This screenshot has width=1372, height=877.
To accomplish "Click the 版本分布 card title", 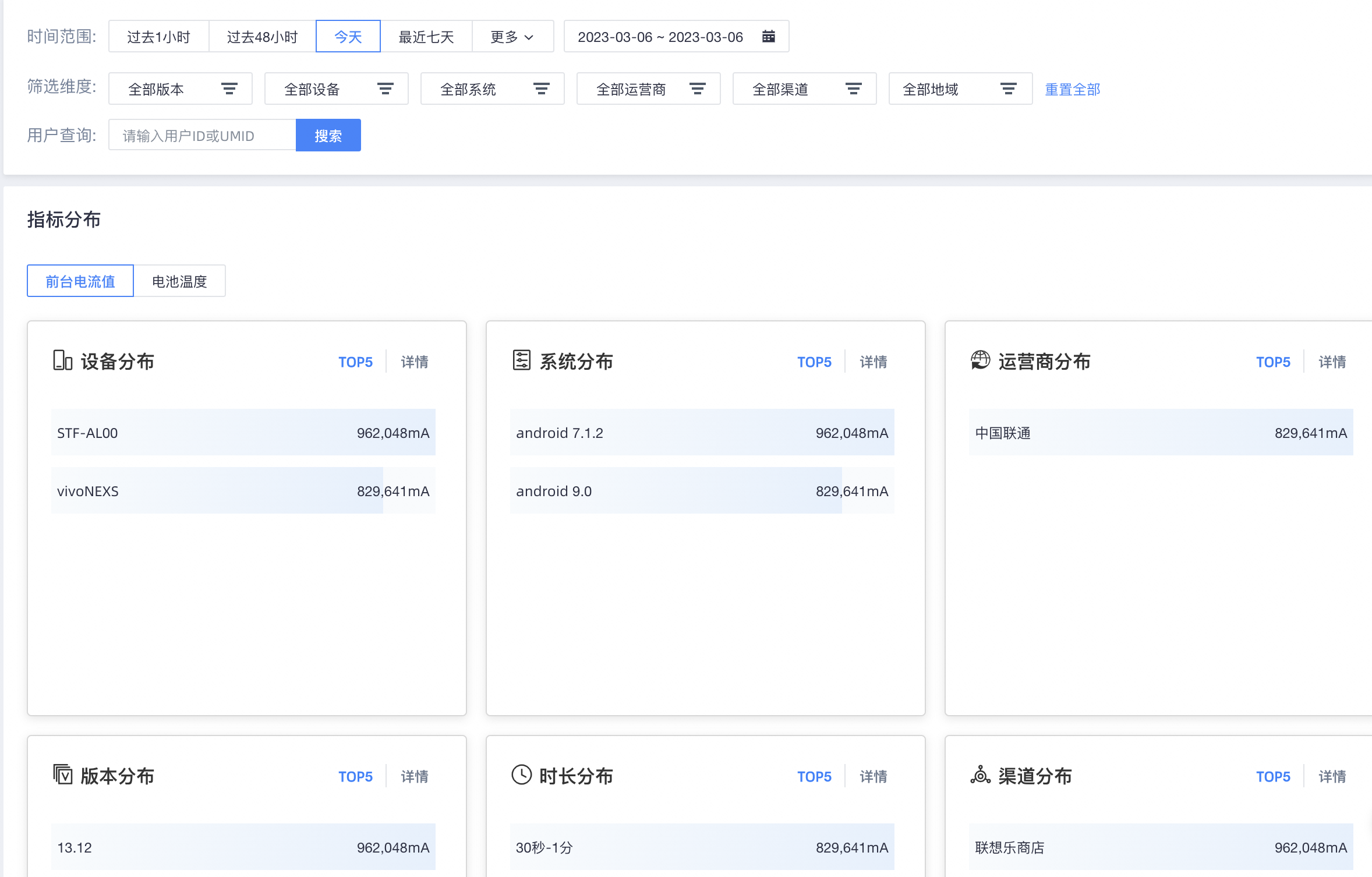I will (x=118, y=776).
